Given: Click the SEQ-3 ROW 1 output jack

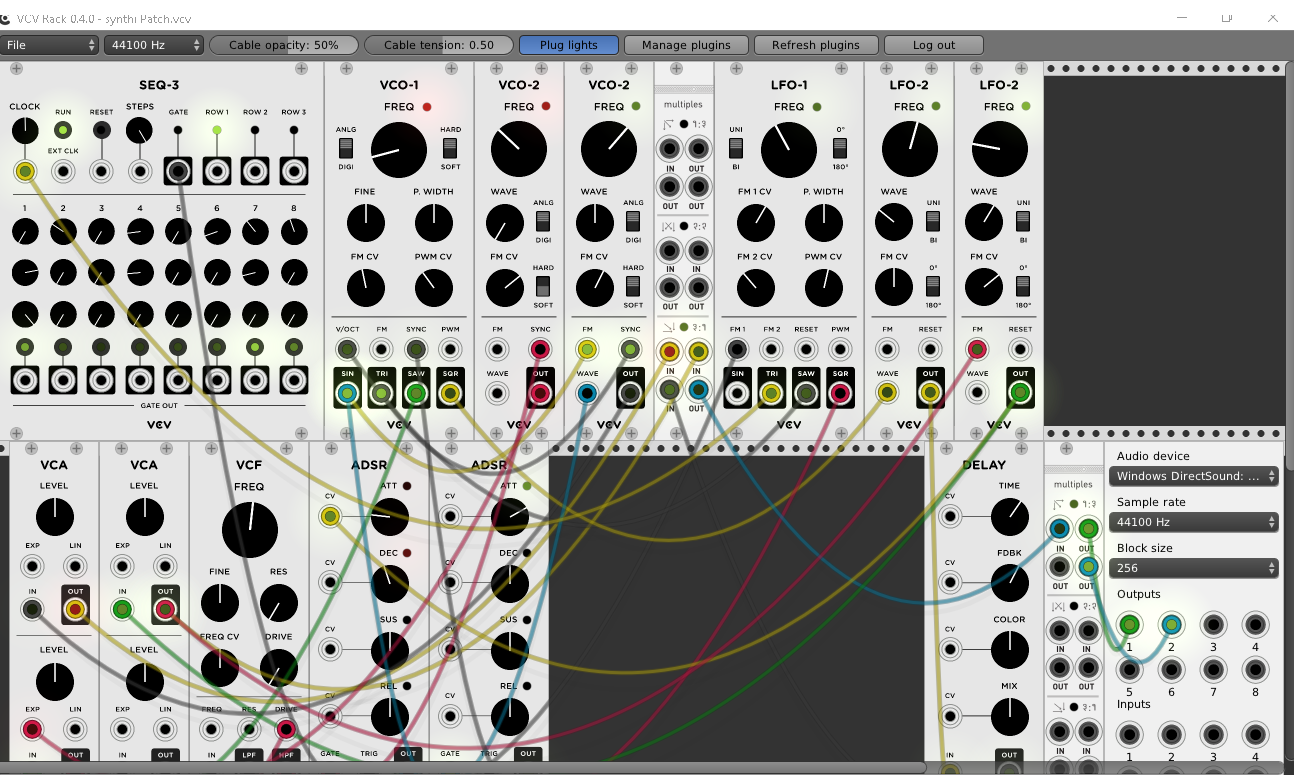Looking at the screenshot, I should point(217,171).
